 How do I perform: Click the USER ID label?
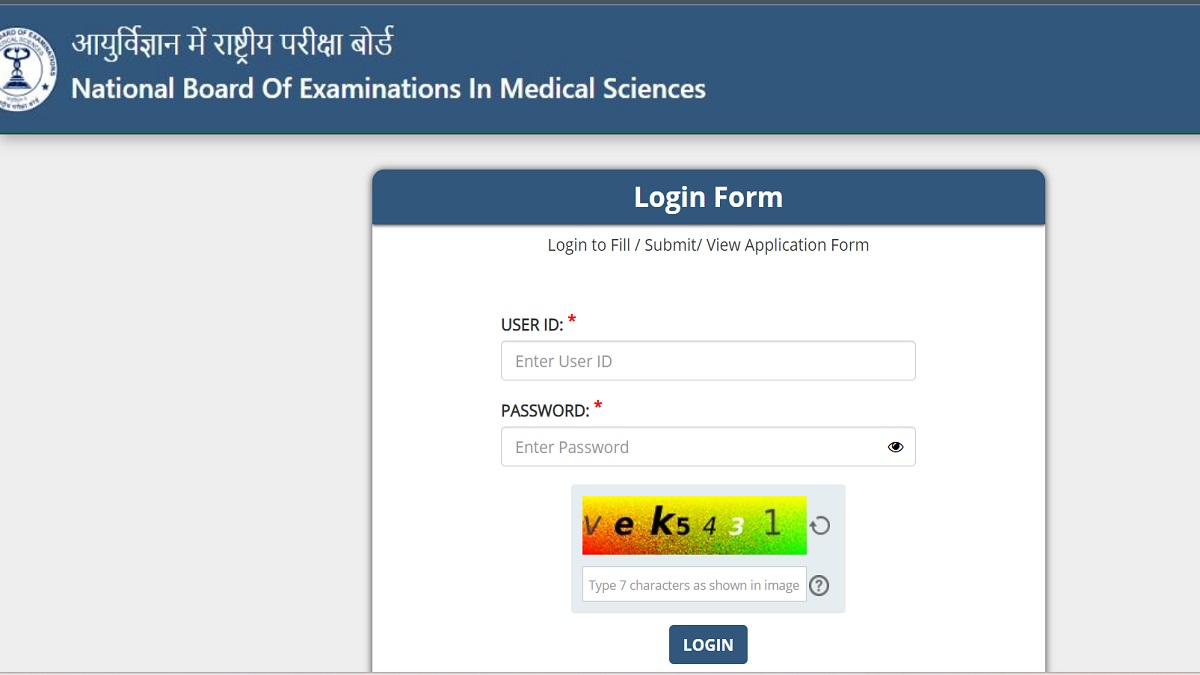pos(532,325)
